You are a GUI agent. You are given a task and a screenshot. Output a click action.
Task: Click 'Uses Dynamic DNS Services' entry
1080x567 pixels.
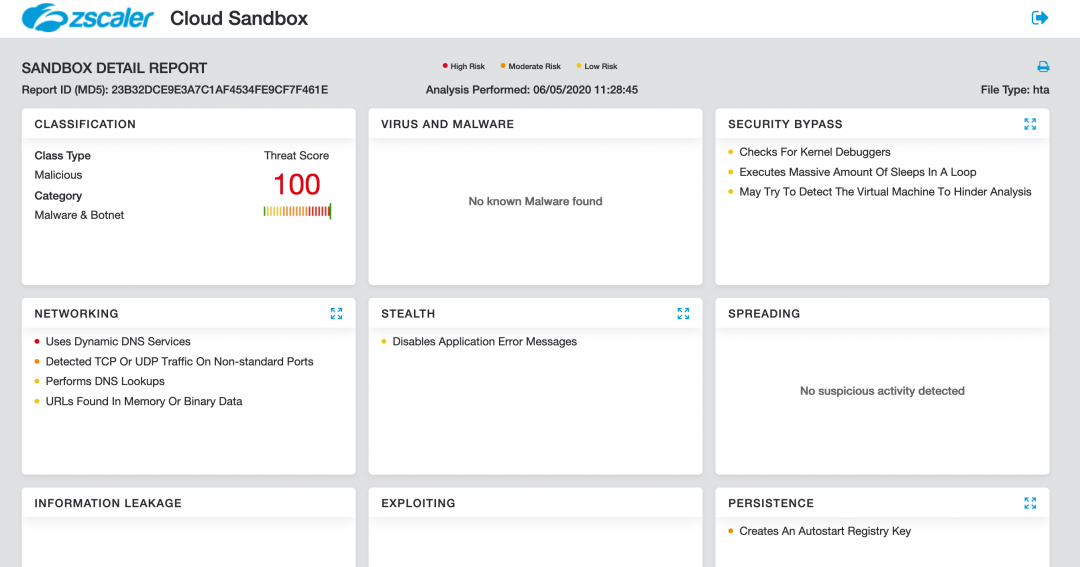click(118, 342)
